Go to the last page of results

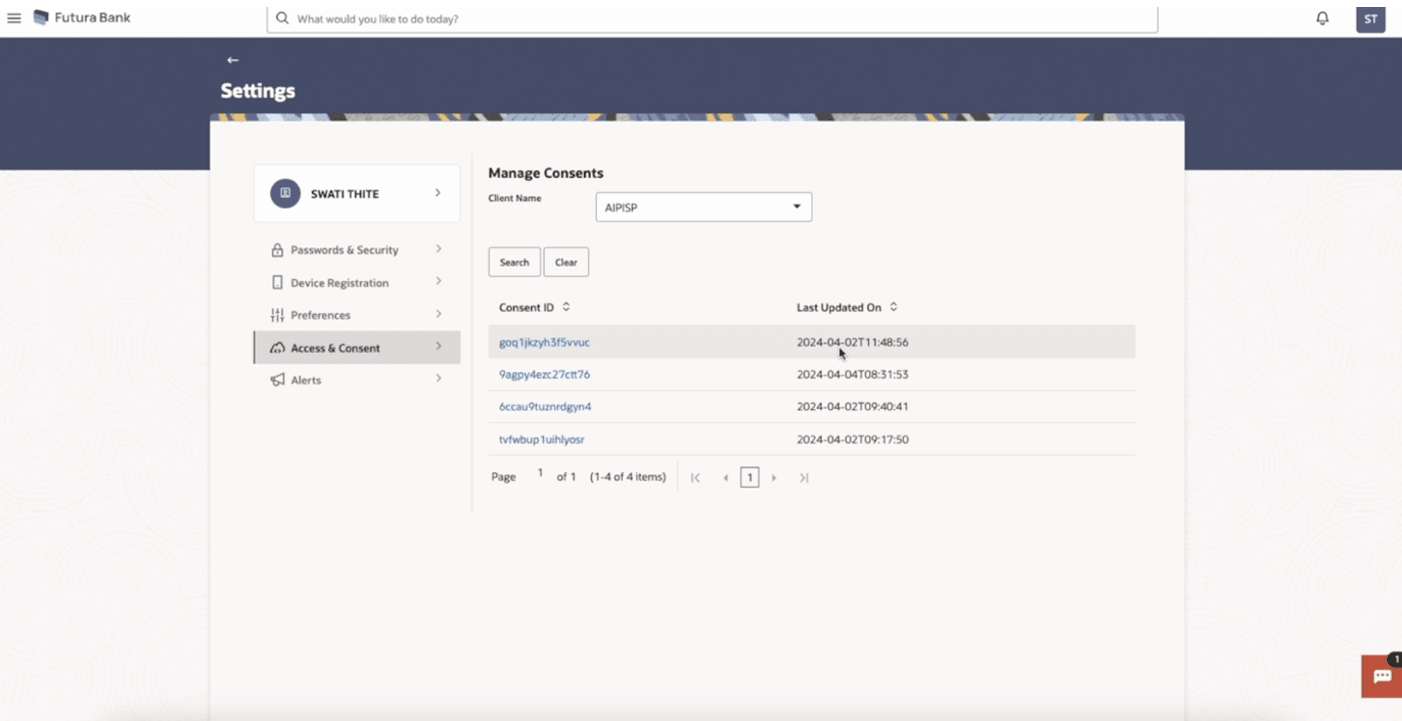(x=803, y=478)
